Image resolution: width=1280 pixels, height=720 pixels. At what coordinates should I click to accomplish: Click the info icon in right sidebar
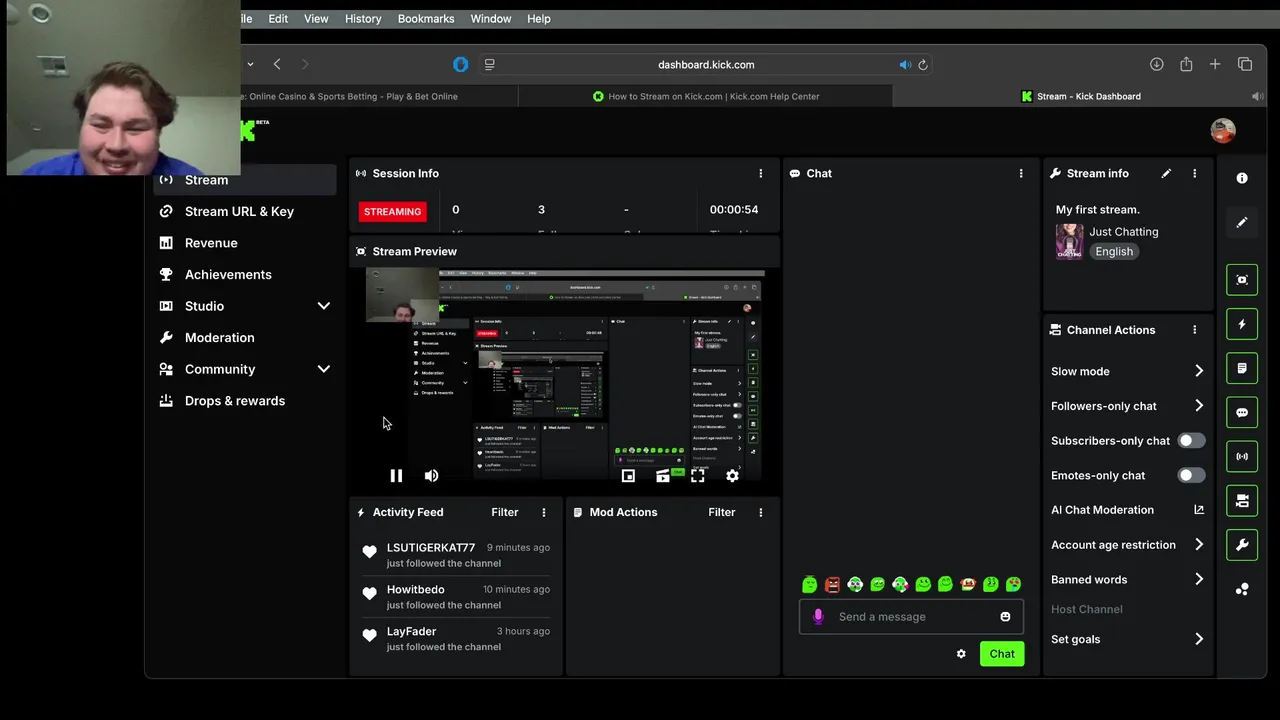click(1242, 178)
